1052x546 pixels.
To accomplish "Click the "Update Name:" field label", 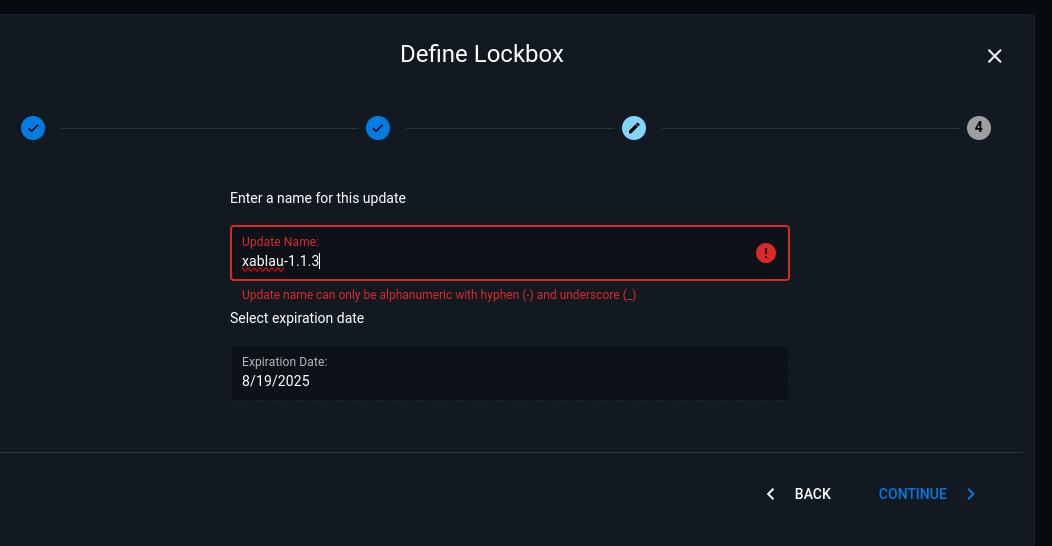I will (280, 242).
